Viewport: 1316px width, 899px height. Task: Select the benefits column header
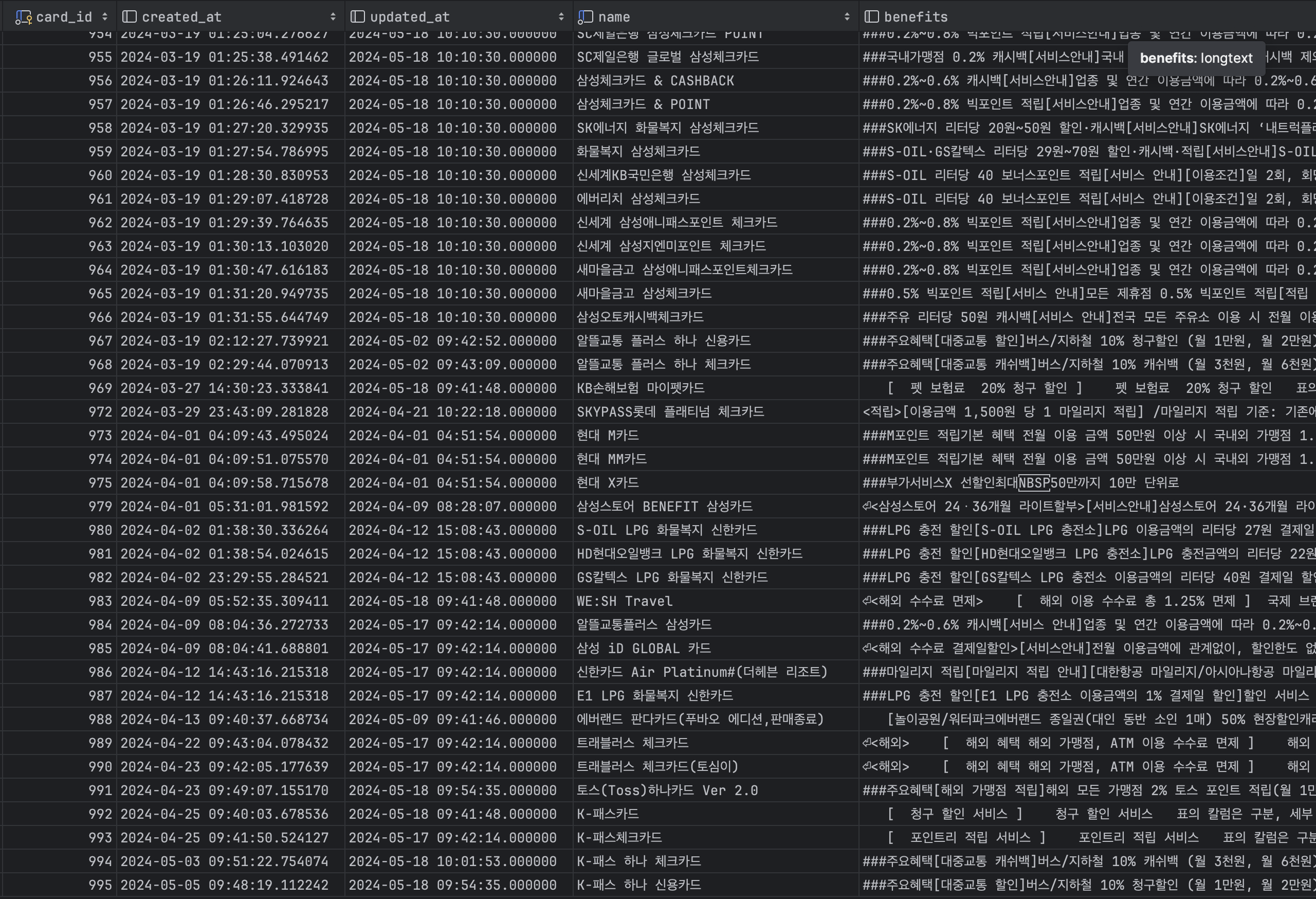point(916,17)
